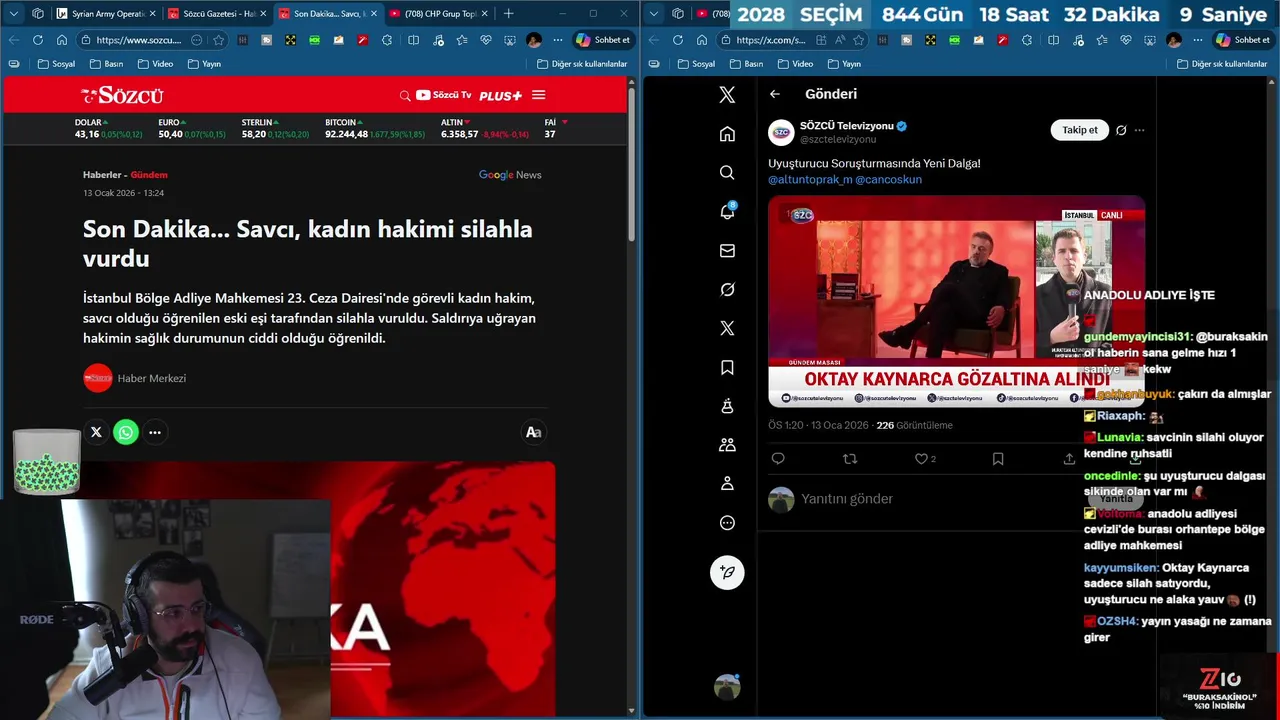The height and width of the screenshot is (720, 1280).
Task: Favorite the sozcu.com page with star
Action: click(x=219, y=40)
